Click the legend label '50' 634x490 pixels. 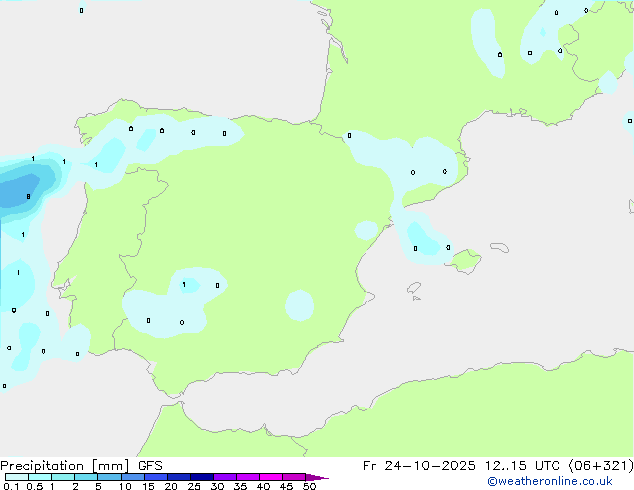(x=309, y=486)
